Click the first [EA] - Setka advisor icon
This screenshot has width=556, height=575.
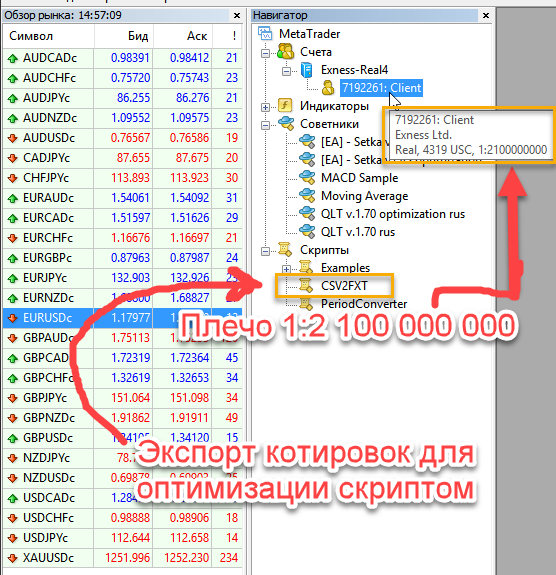[307, 142]
